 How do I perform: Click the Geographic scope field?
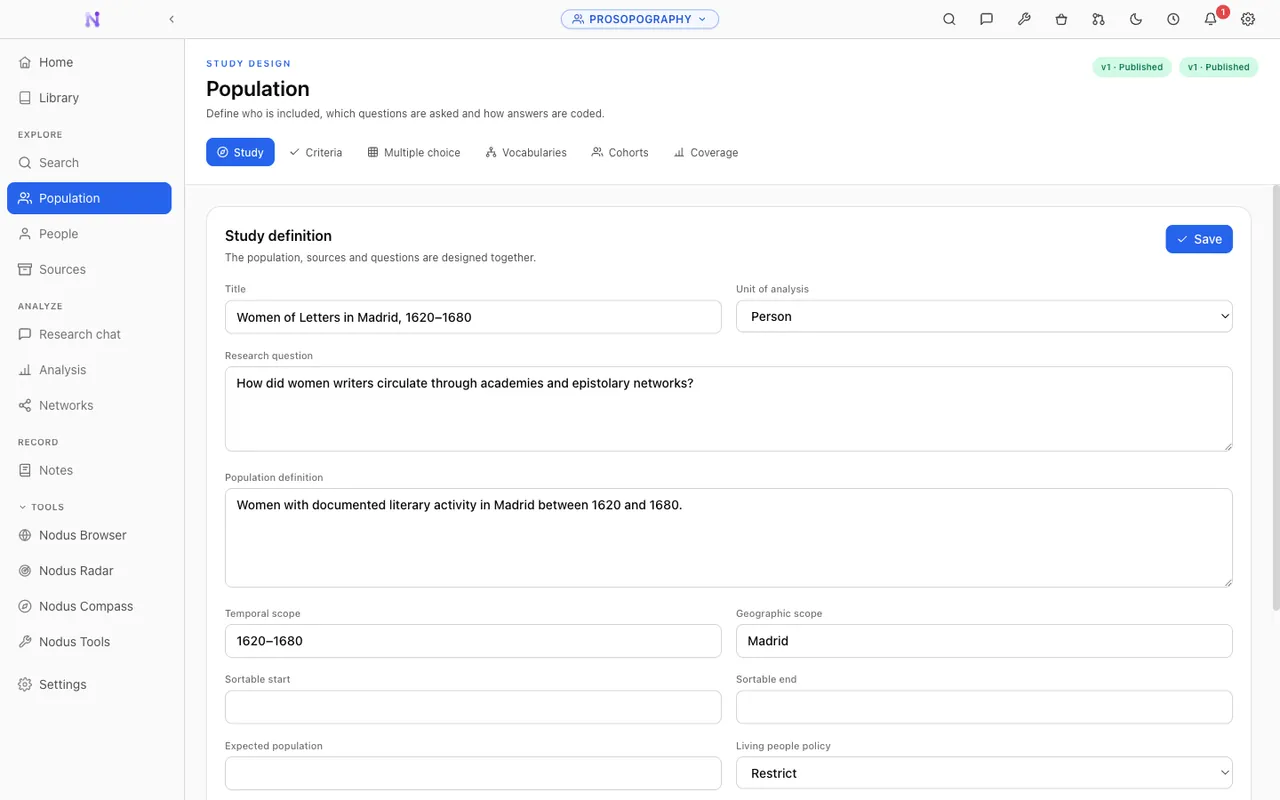(984, 641)
